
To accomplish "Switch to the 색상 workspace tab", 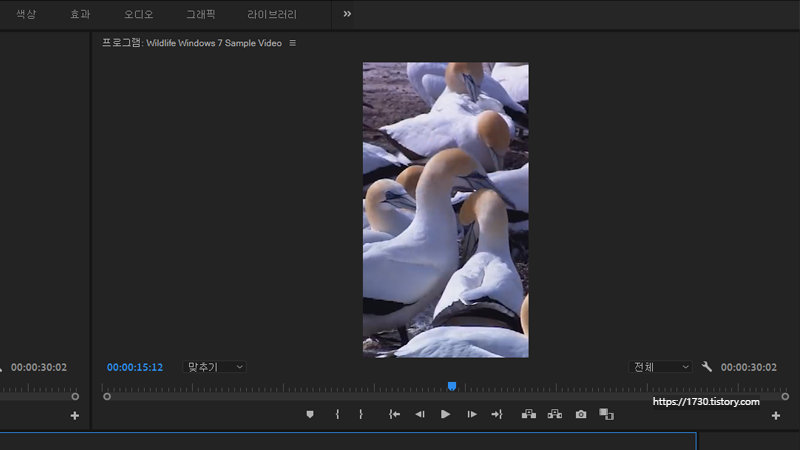I will pos(26,14).
